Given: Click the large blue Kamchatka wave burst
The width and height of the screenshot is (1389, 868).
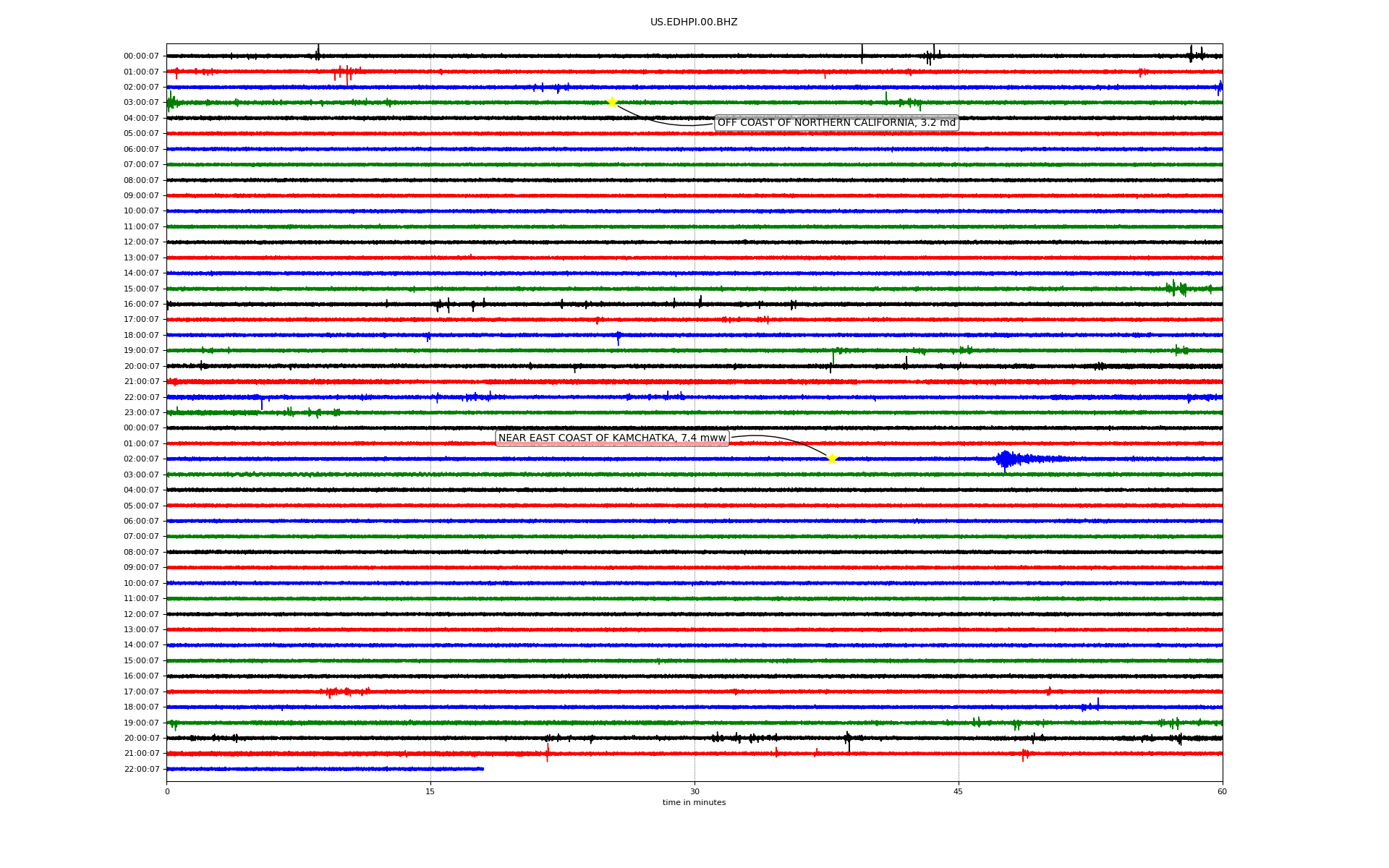Looking at the screenshot, I should [x=1006, y=459].
